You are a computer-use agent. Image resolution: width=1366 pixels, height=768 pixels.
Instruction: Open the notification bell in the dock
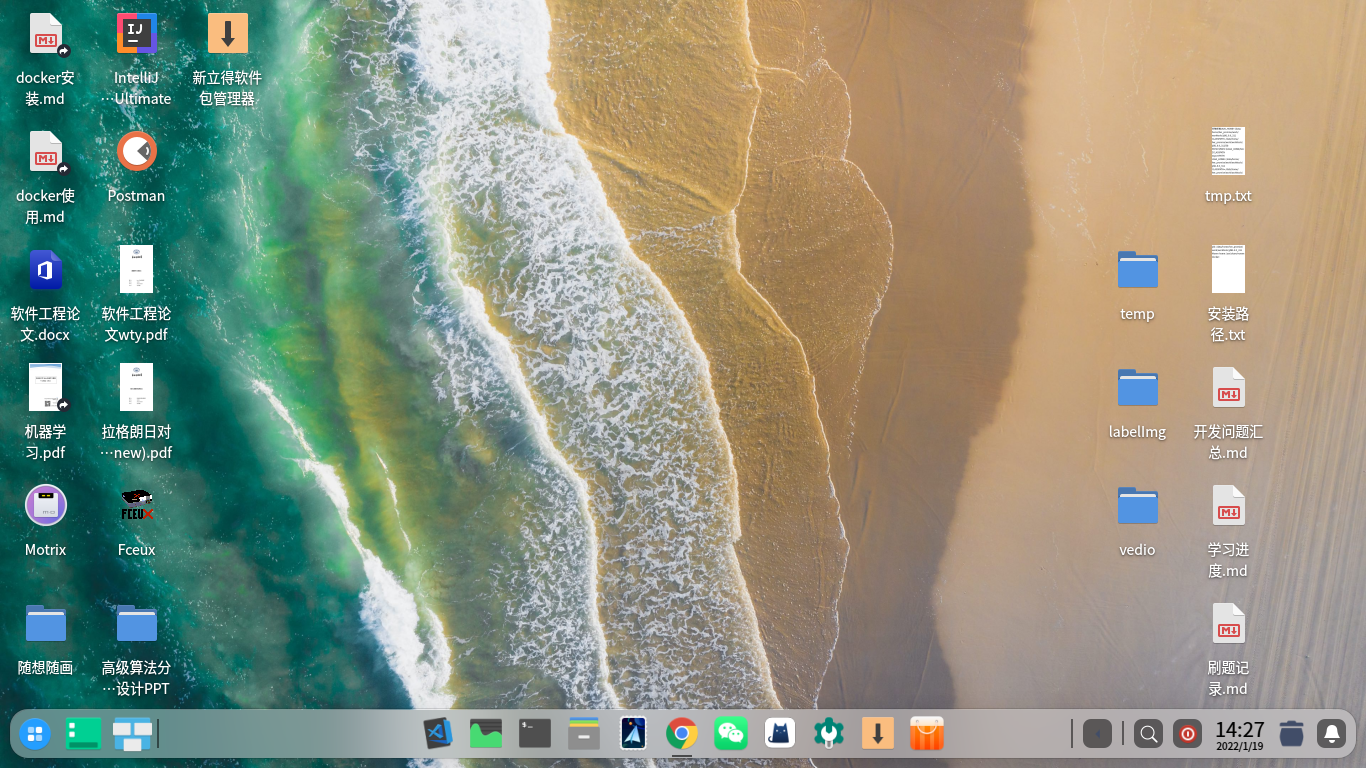point(1331,734)
